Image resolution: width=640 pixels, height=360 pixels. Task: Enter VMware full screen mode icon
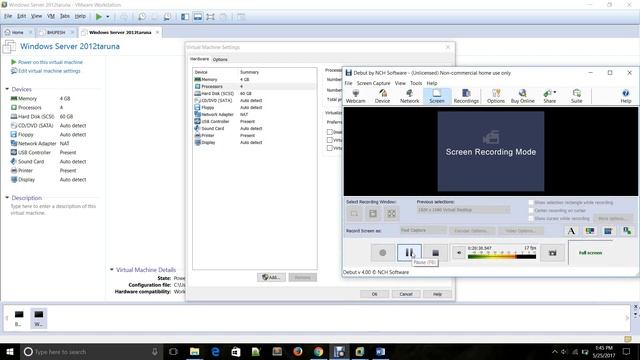pos(210,17)
